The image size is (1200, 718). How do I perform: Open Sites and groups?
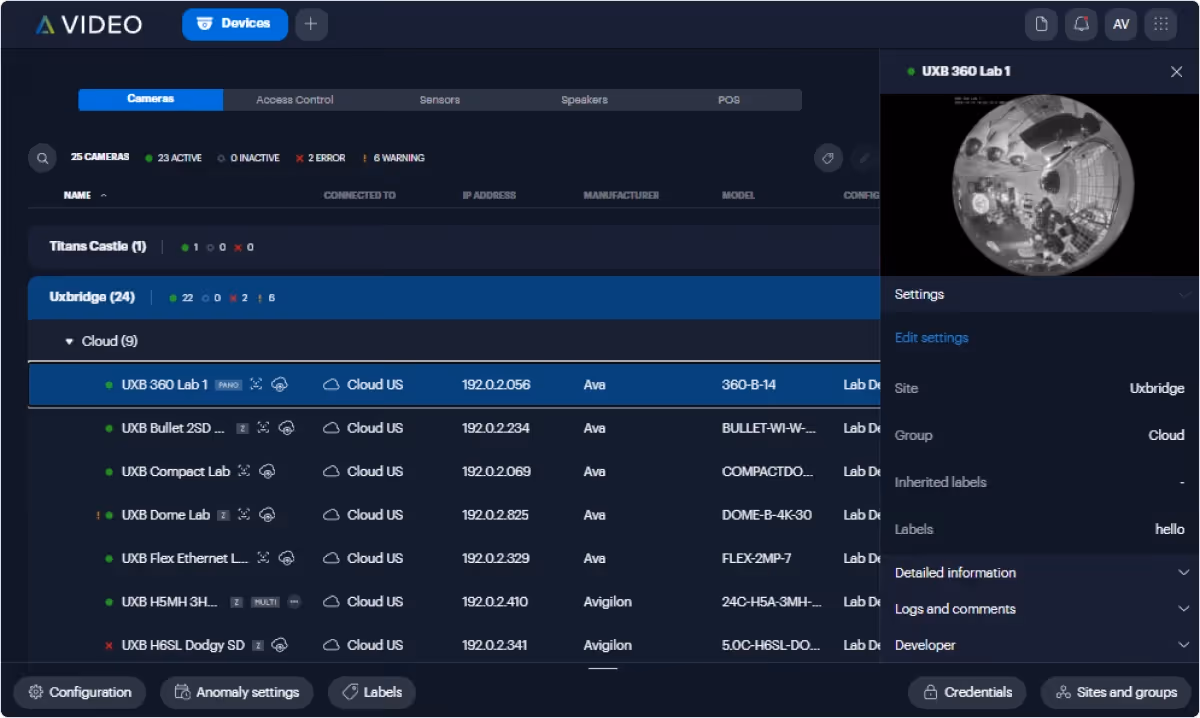click(x=1115, y=692)
